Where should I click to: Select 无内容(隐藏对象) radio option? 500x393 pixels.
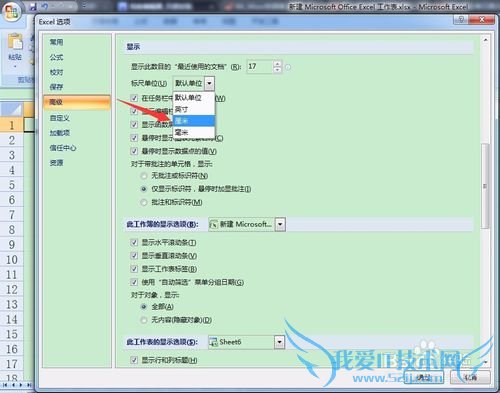(x=144, y=320)
